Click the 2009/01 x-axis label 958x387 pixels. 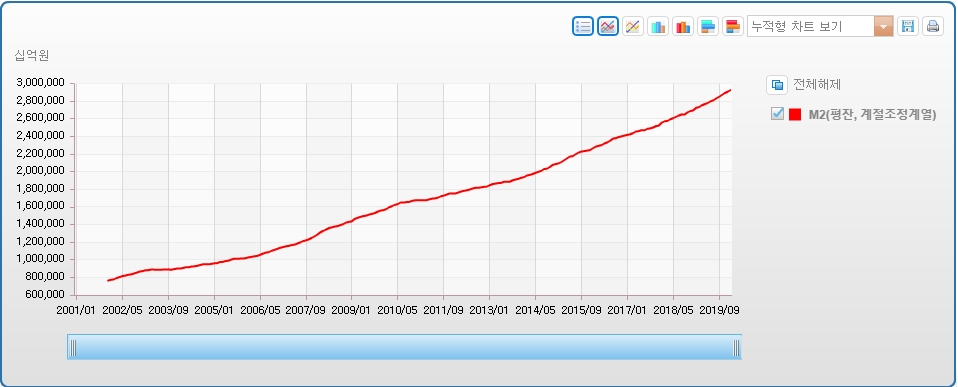pos(351,310)
